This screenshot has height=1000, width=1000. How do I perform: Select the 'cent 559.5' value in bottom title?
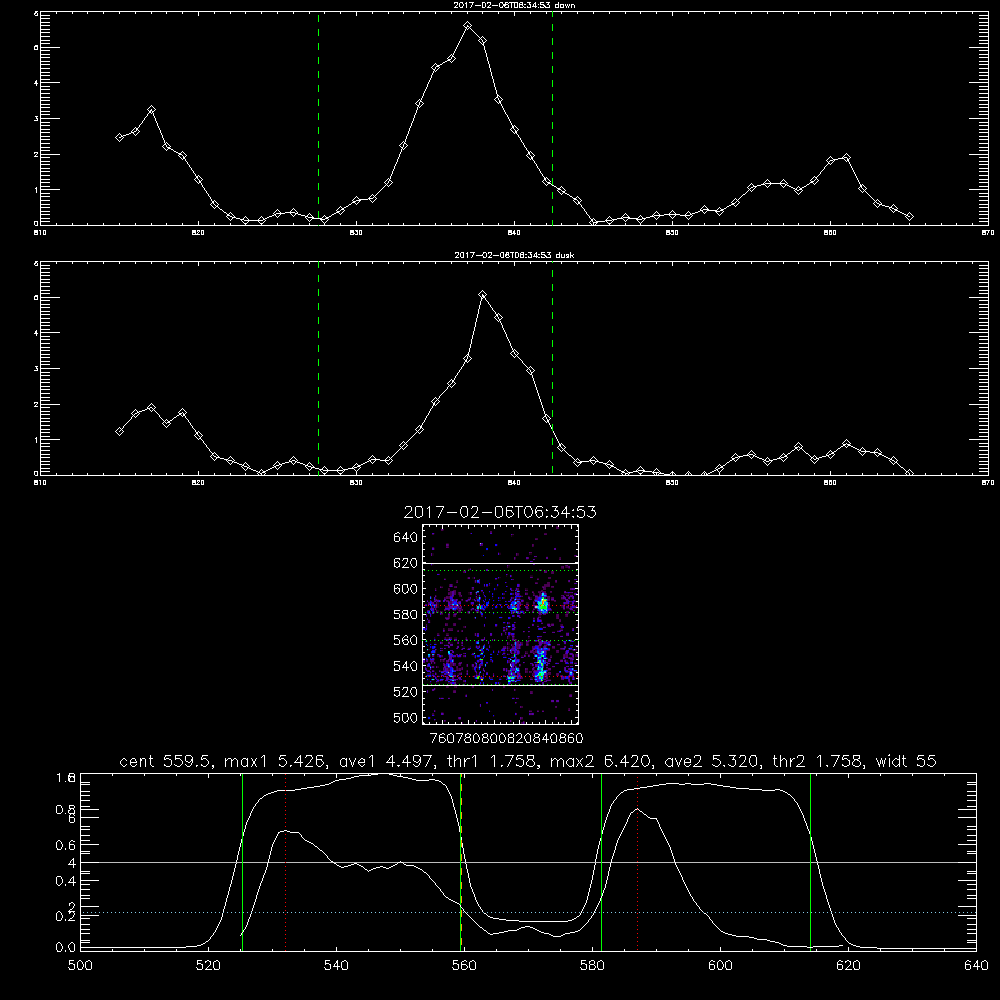pyautogui.click(x=165, y=761)
